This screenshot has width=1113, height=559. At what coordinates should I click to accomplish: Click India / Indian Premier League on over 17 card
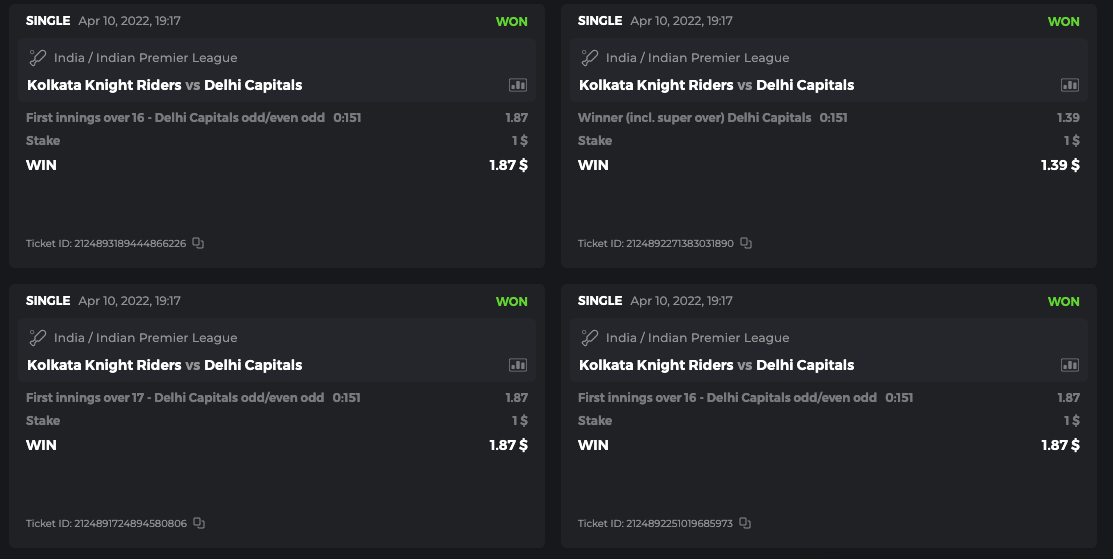[145, 338]
